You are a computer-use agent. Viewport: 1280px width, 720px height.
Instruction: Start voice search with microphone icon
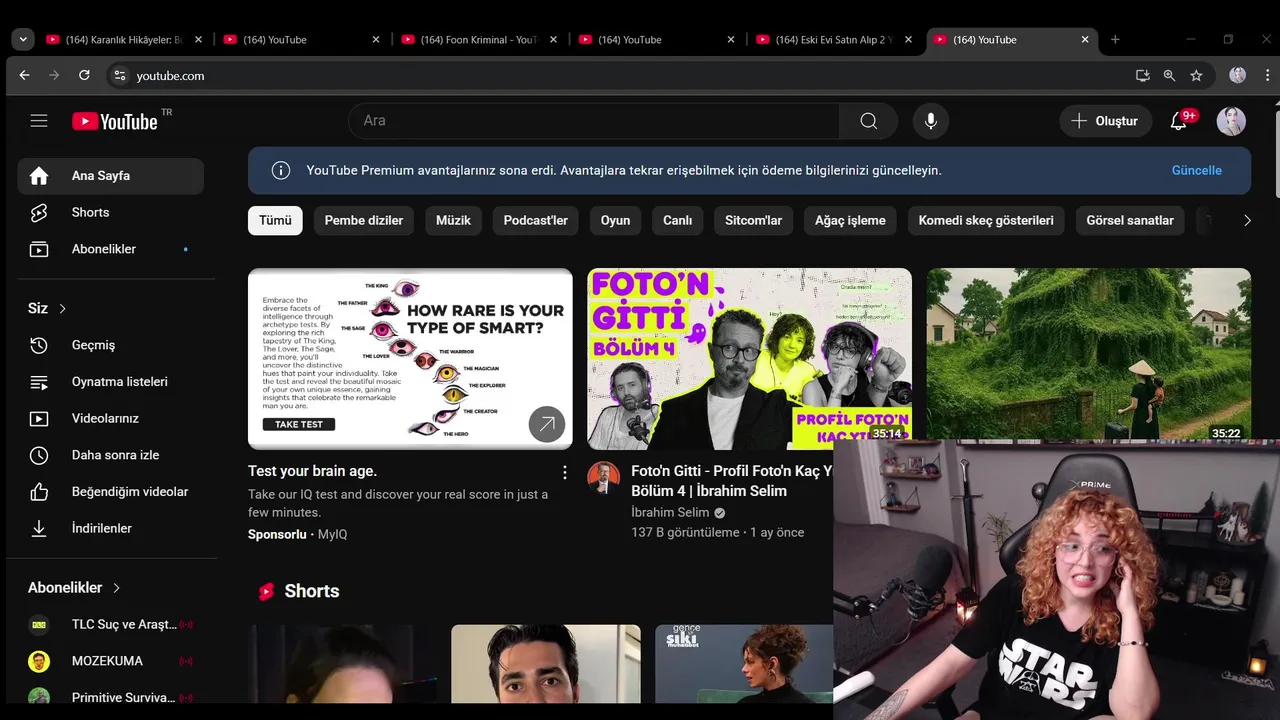pyautogui.click(x=931, y=121)
